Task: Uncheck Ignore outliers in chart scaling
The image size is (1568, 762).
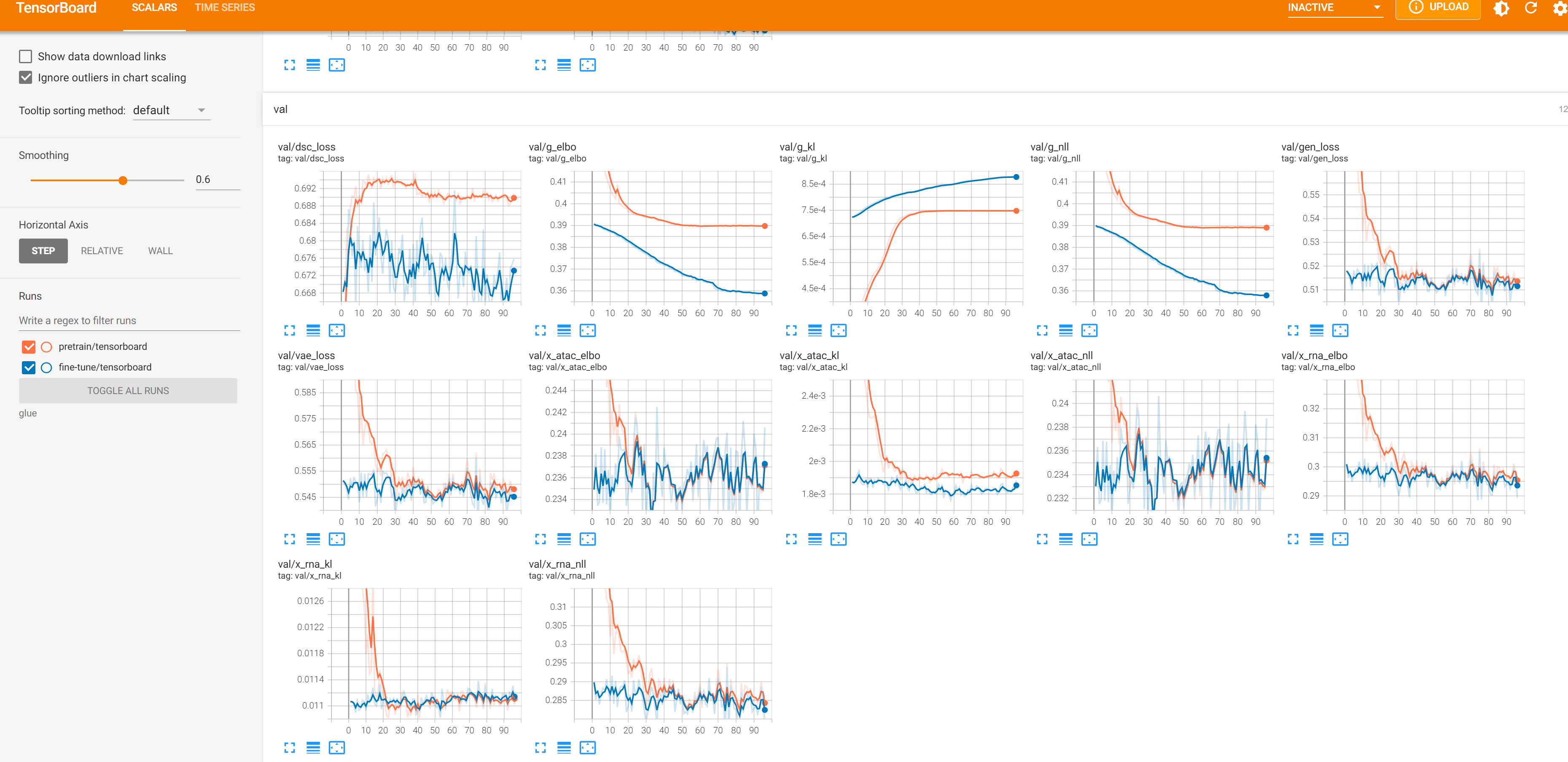Action: 26,77
